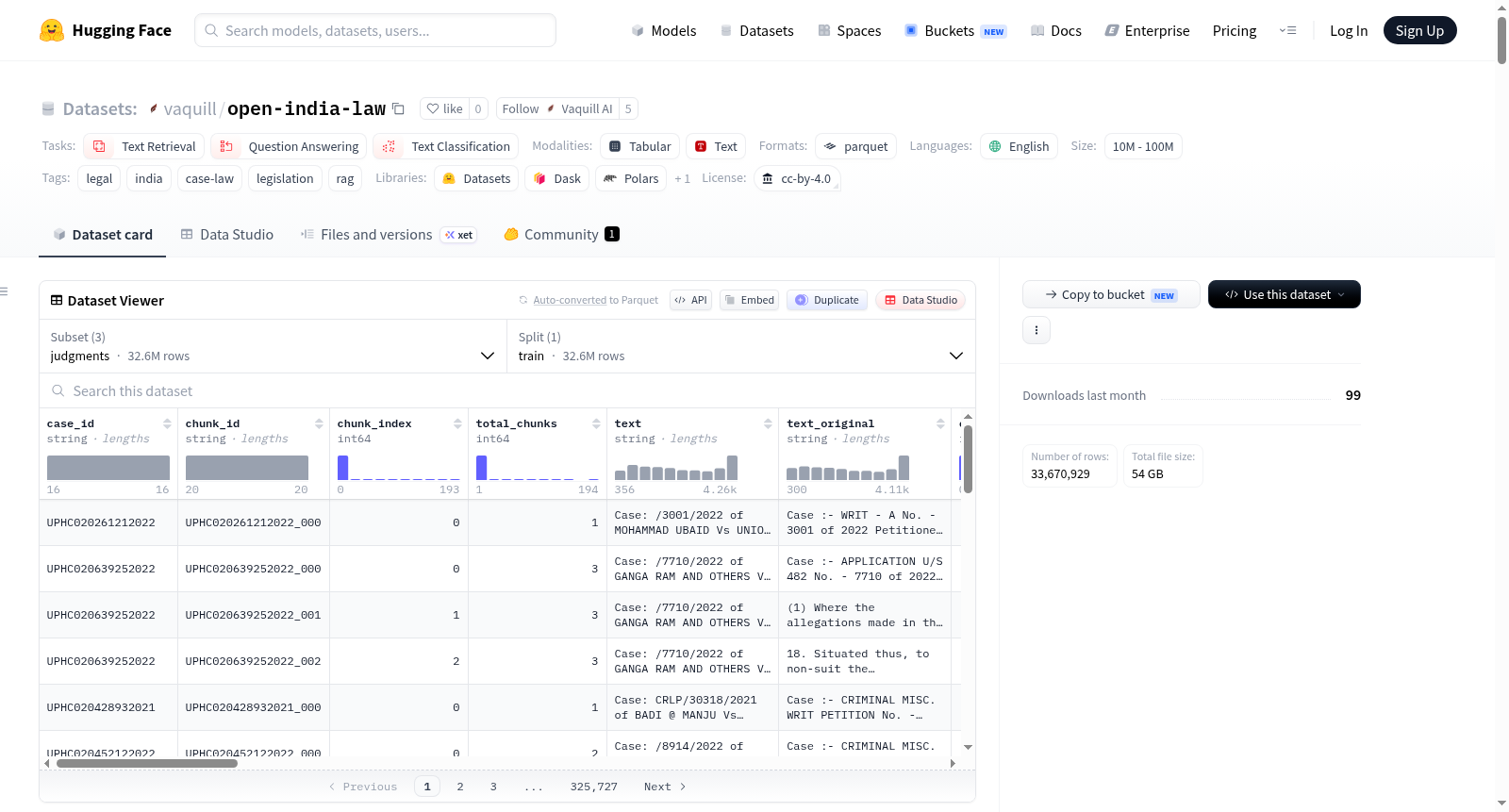Image resolution: width=1509 pixels, height=812 pixels.
Task: Select the legal tag
Action: [99, 178]
